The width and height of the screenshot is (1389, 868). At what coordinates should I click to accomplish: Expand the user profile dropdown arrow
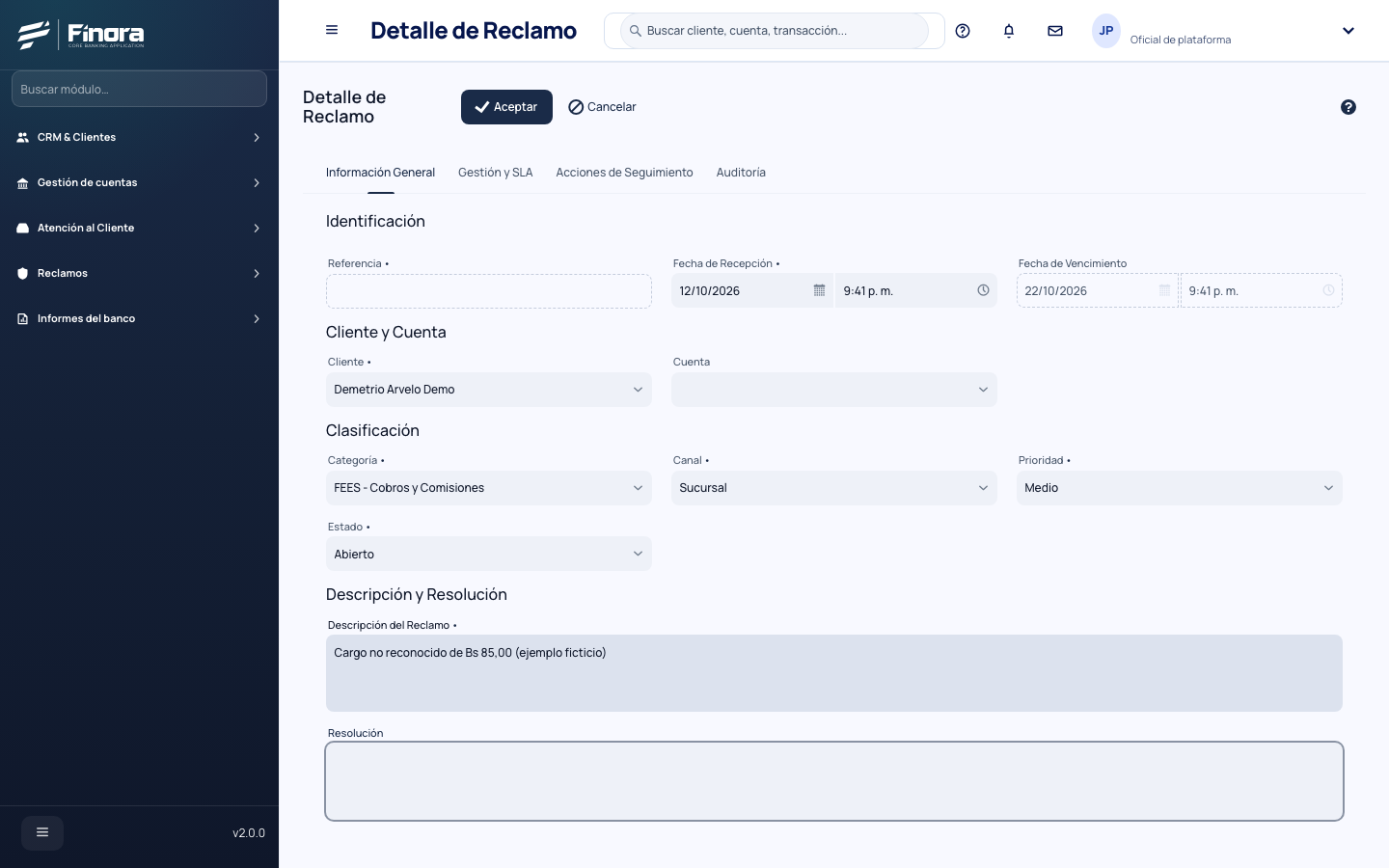click(1348, 31)
